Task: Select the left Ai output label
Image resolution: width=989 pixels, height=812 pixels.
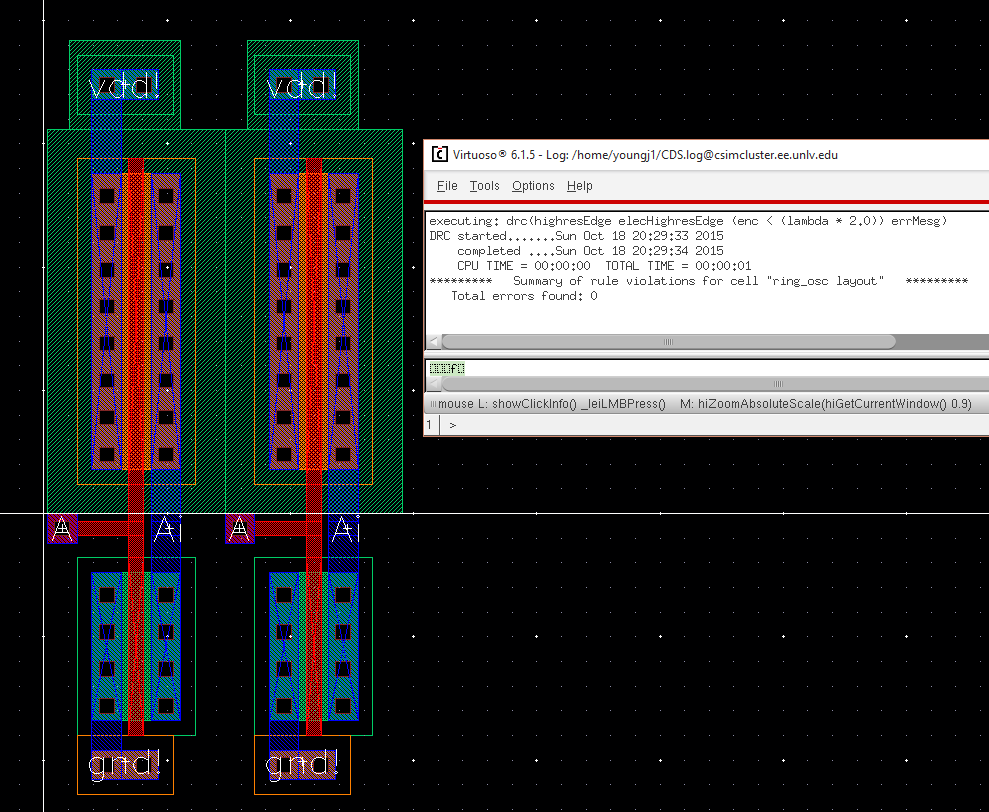Action: [x=166, y=528]
